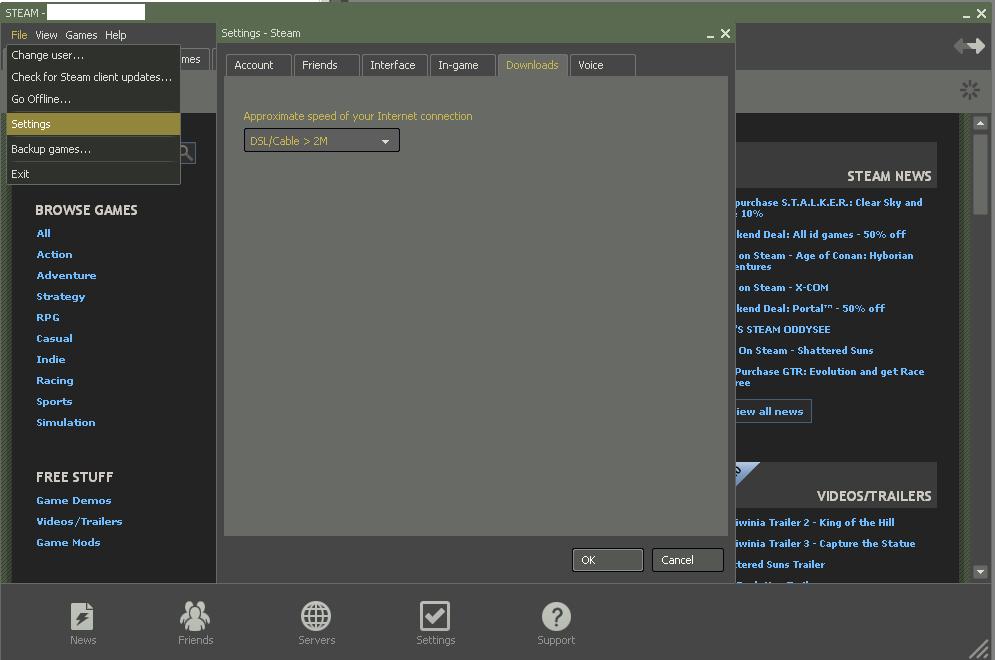Viewport: 995px width, 660px height.
Task: Open All id games 50% off news
Action: 820,234
